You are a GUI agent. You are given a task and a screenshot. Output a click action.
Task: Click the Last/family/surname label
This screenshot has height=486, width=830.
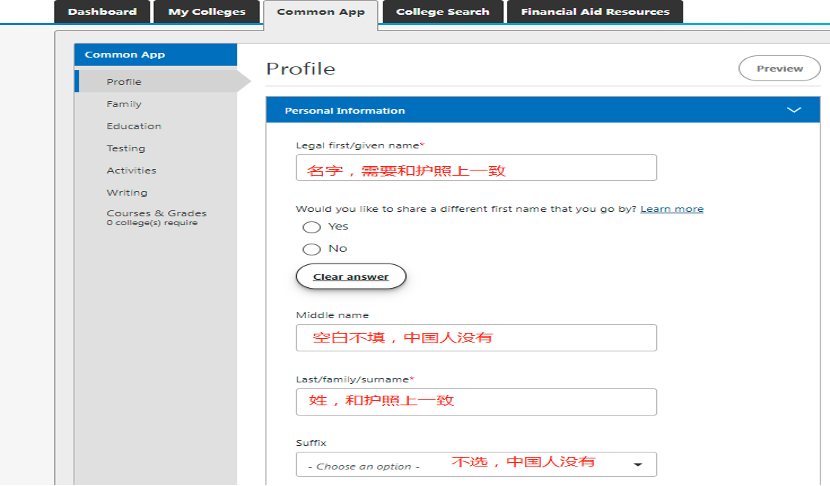point(355,380)
